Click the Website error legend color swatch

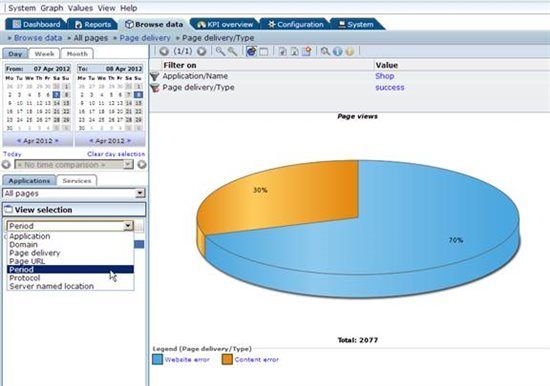click(157, 359)
